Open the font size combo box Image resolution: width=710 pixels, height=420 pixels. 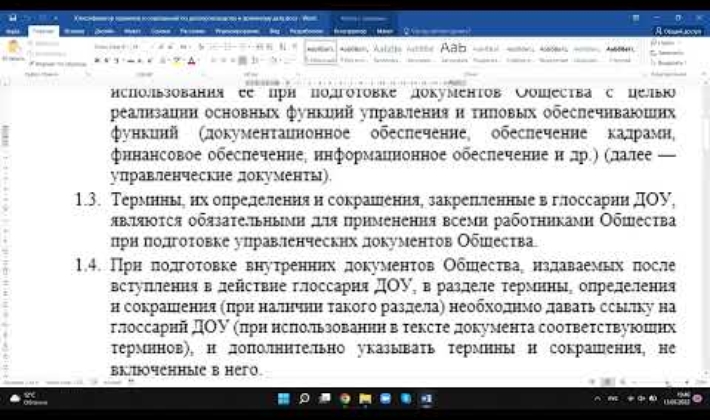(x=138, y=47)
